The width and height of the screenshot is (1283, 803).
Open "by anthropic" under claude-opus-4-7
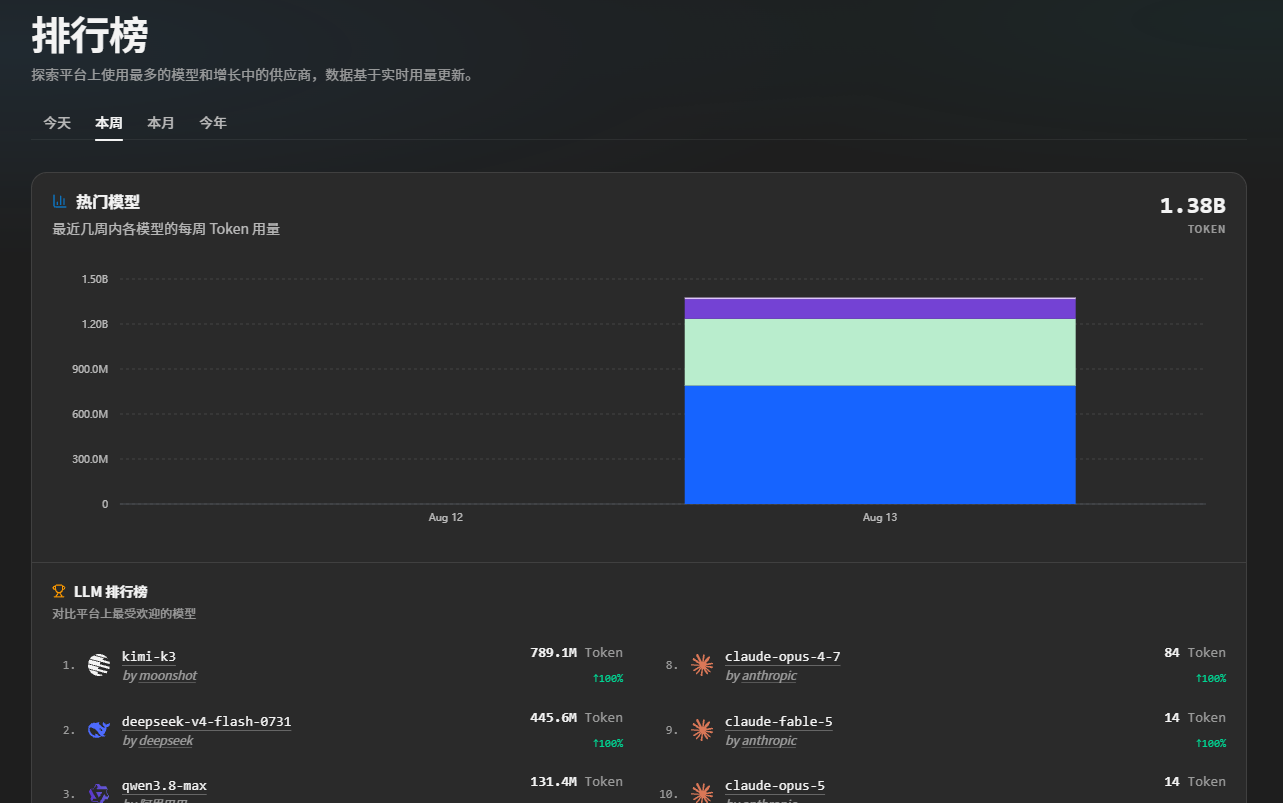(x=761, y=676)
